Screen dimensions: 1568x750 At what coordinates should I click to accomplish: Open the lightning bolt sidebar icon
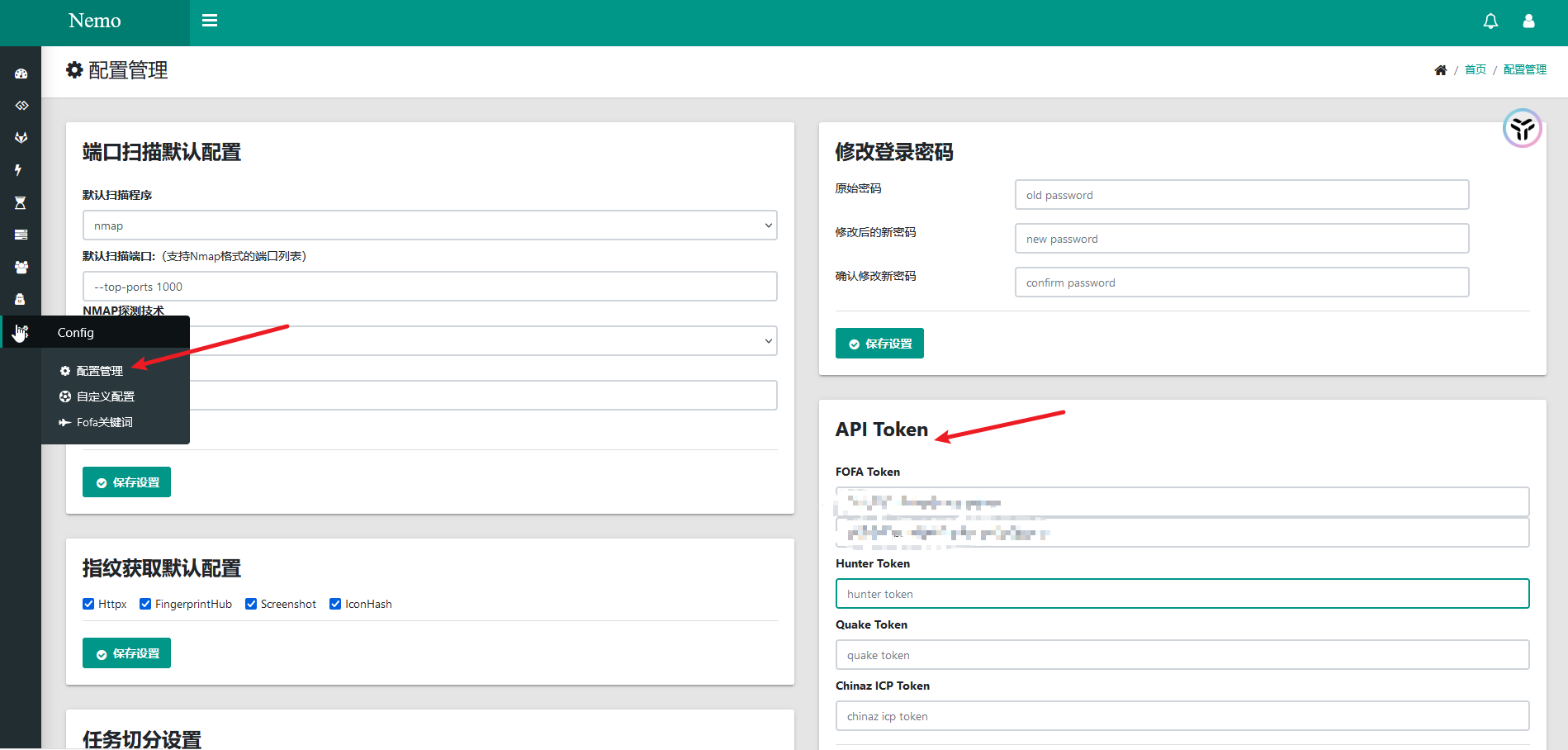click(x=18, y=170)
